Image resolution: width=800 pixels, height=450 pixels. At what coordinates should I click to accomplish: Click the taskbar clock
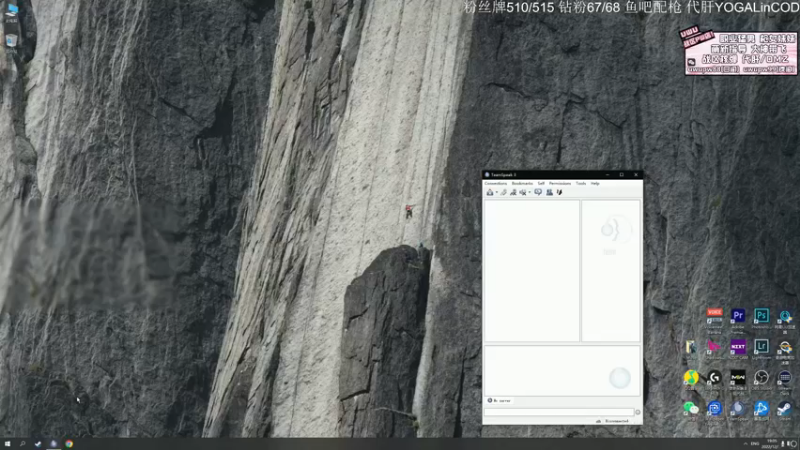click(771, 443)
